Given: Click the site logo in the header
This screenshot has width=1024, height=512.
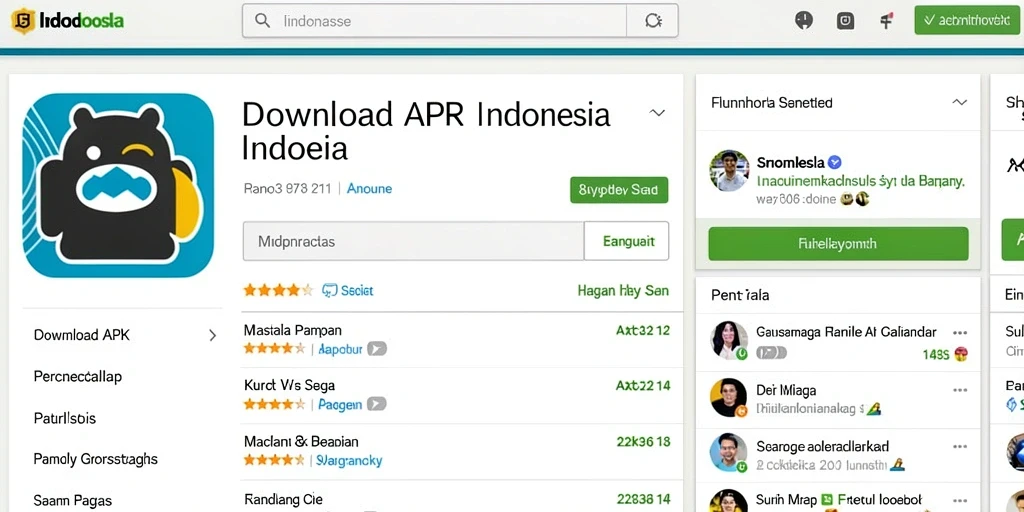Looking at the screenshot, I should pos(68,21).
